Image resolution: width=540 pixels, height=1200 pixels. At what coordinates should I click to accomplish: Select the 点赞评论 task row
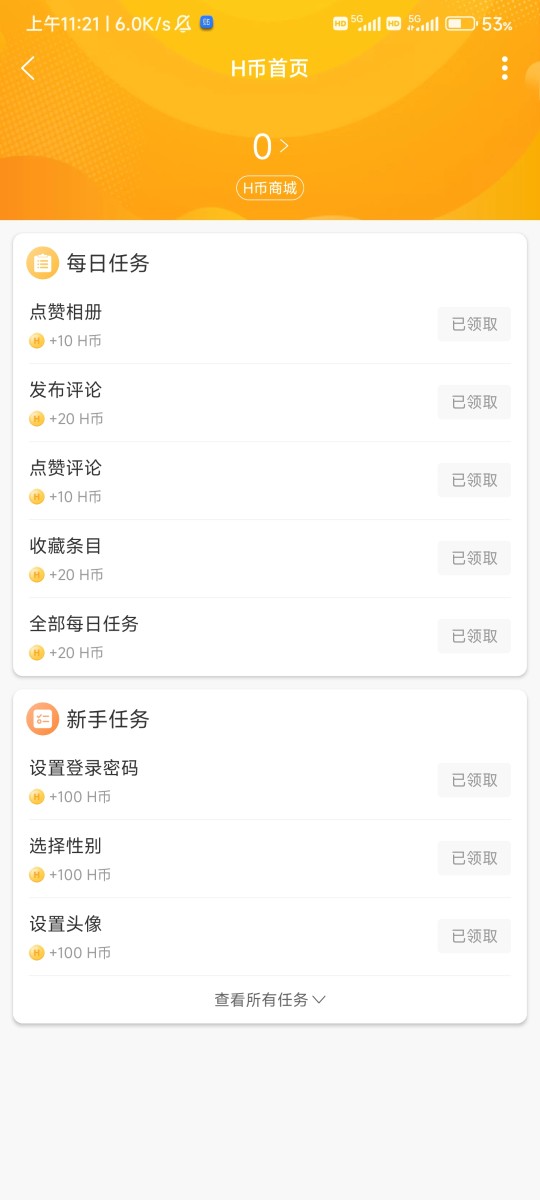tap(270, 481)
